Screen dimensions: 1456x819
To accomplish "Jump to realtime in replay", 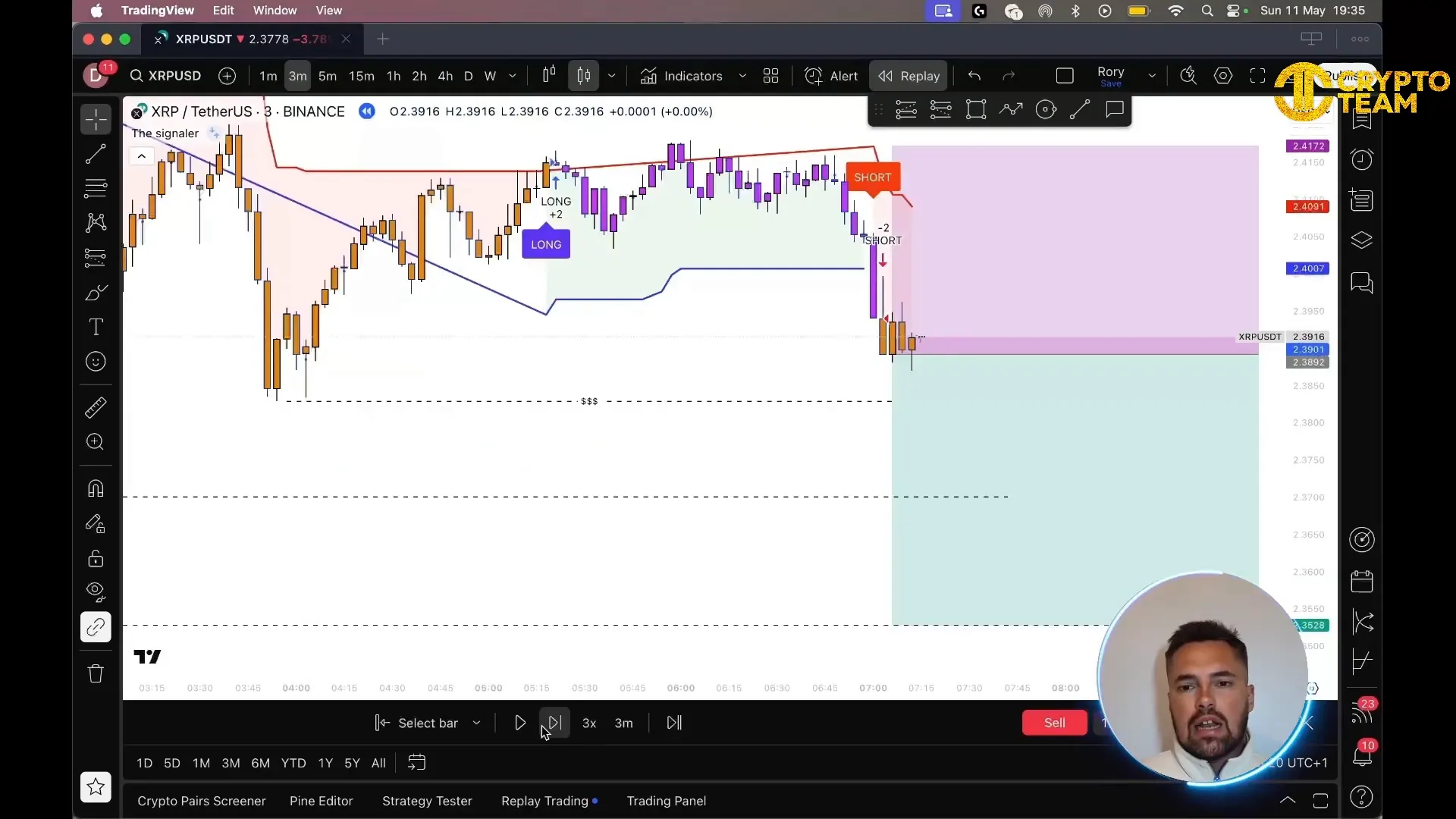I will pos(674,723).
